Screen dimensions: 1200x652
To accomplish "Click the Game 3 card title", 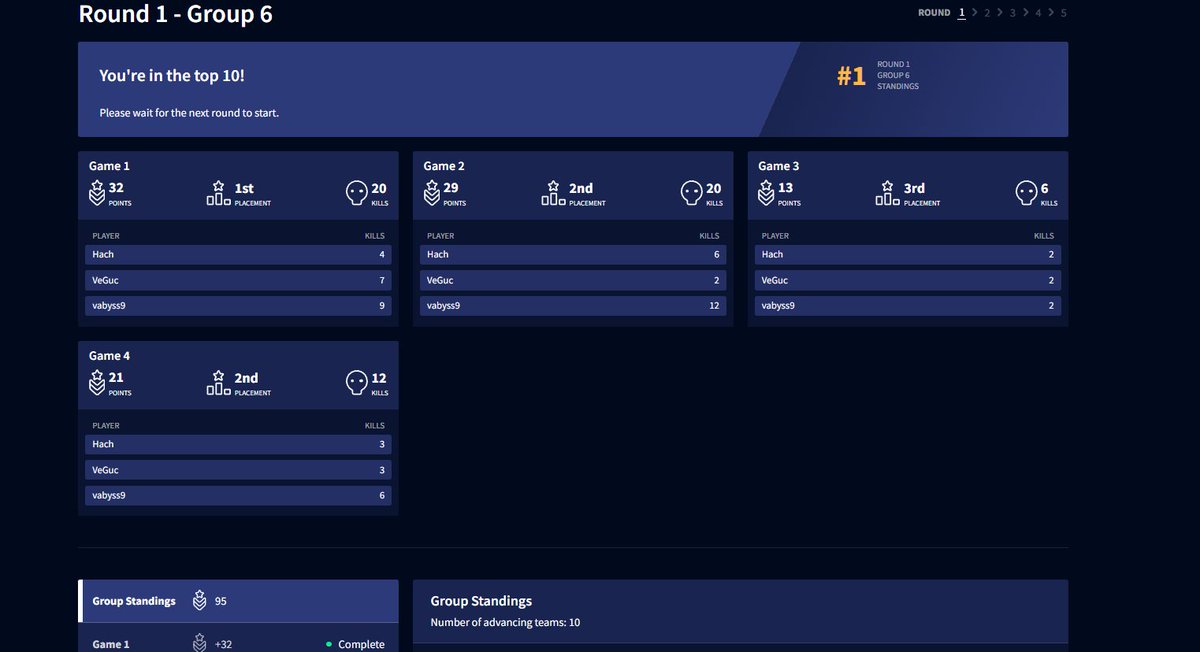I will pyautogui.click(x=779, y=166).
